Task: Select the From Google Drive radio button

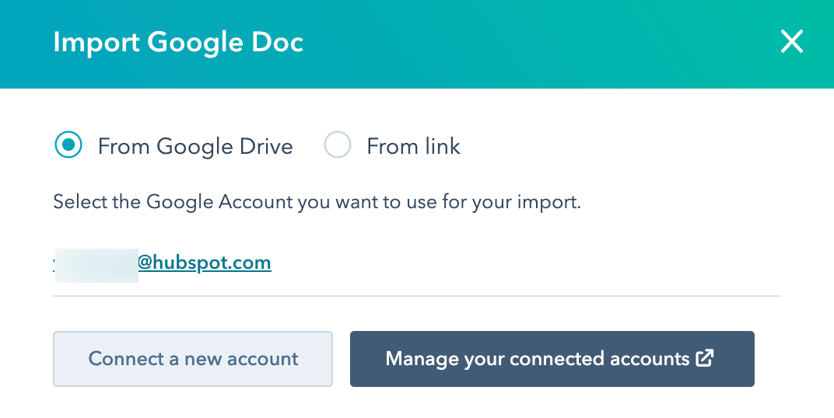Action: (68, 146)
